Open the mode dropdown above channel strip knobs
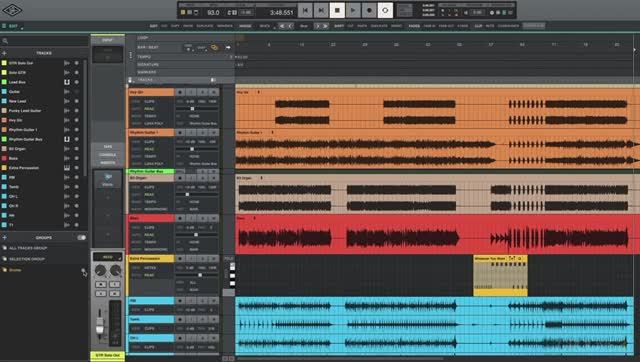Screen dimensions: 640x362 click(x=107, y=257)
